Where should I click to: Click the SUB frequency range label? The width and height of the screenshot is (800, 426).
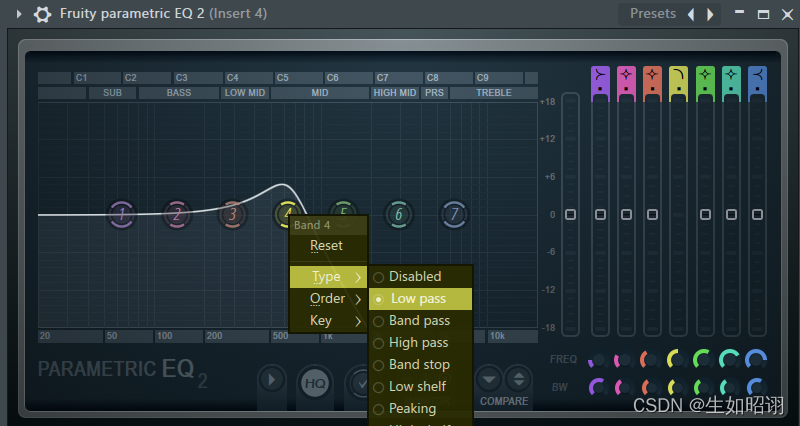point(112,93)
